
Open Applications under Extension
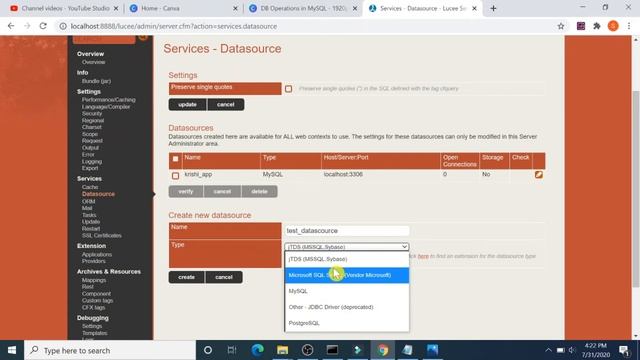97,254
